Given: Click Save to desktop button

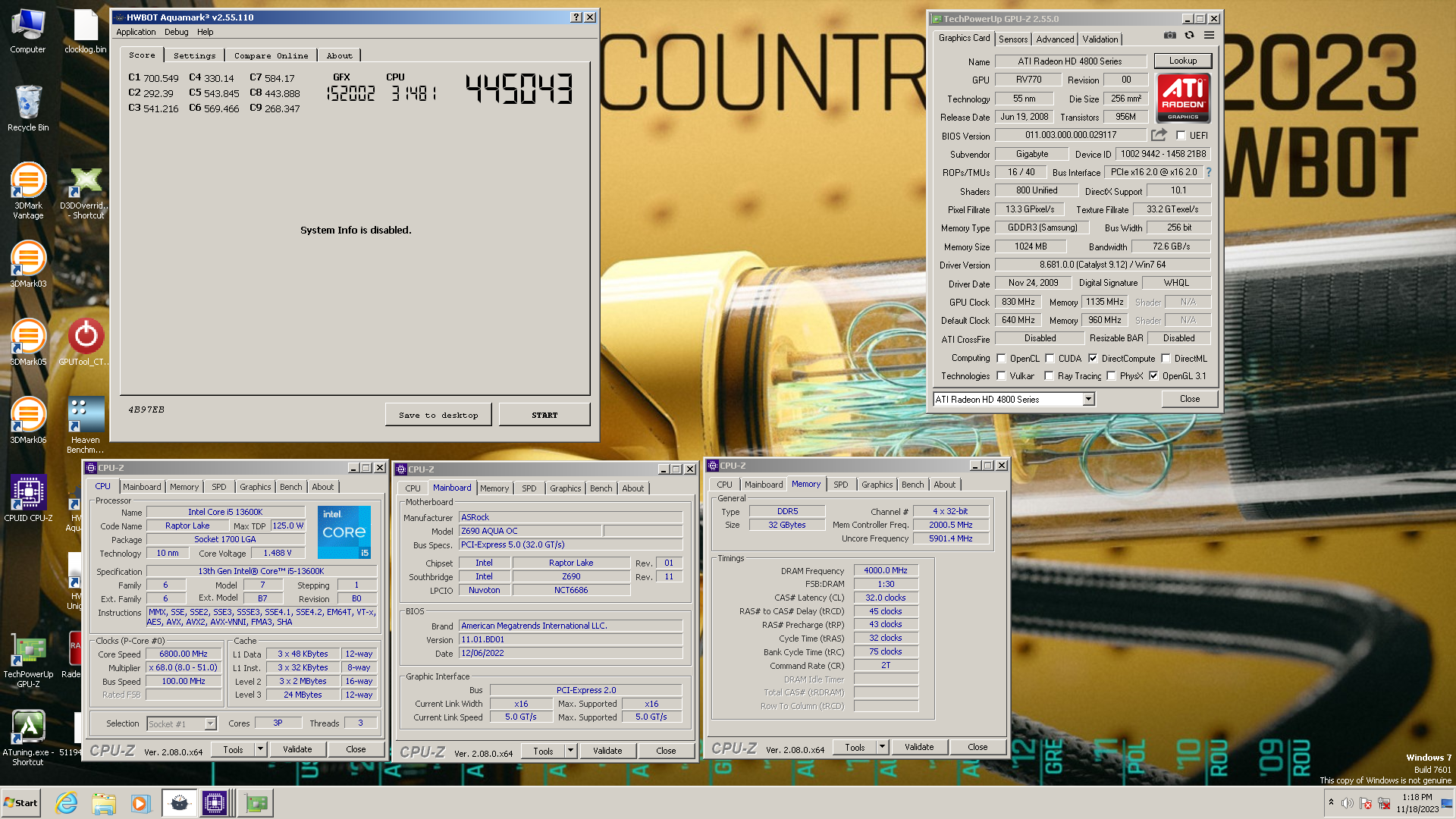Looking at the screenshot, I should coord(438,415).
